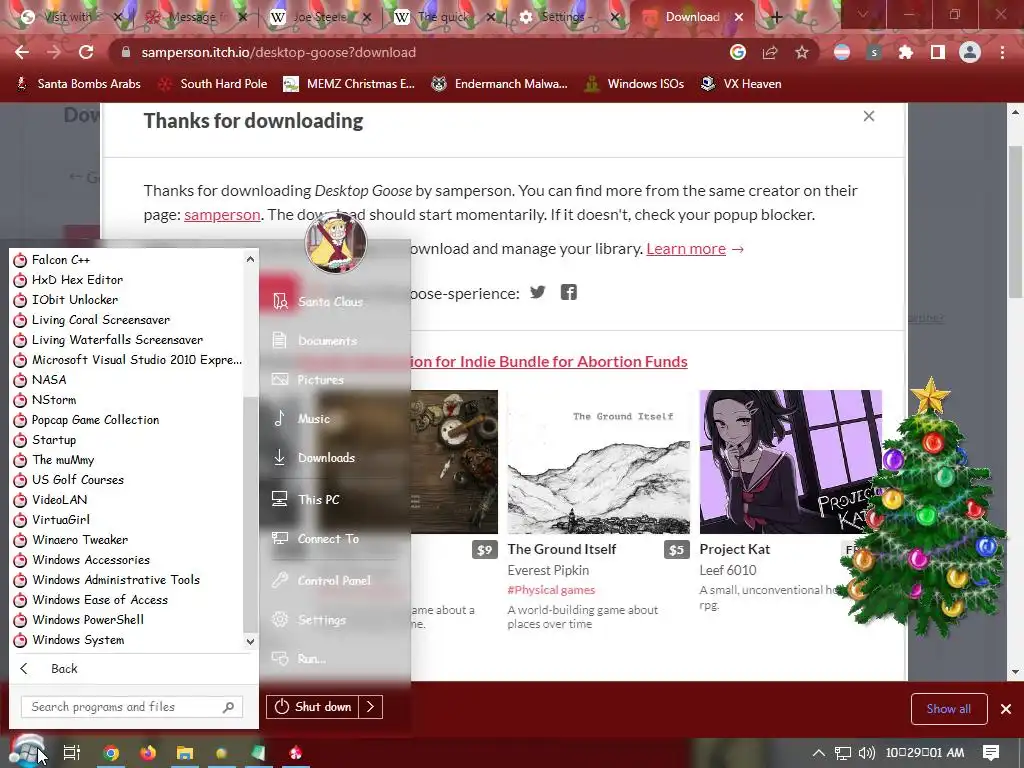Open volume control in system tray

pyautogui.click(x=867, y=753)
